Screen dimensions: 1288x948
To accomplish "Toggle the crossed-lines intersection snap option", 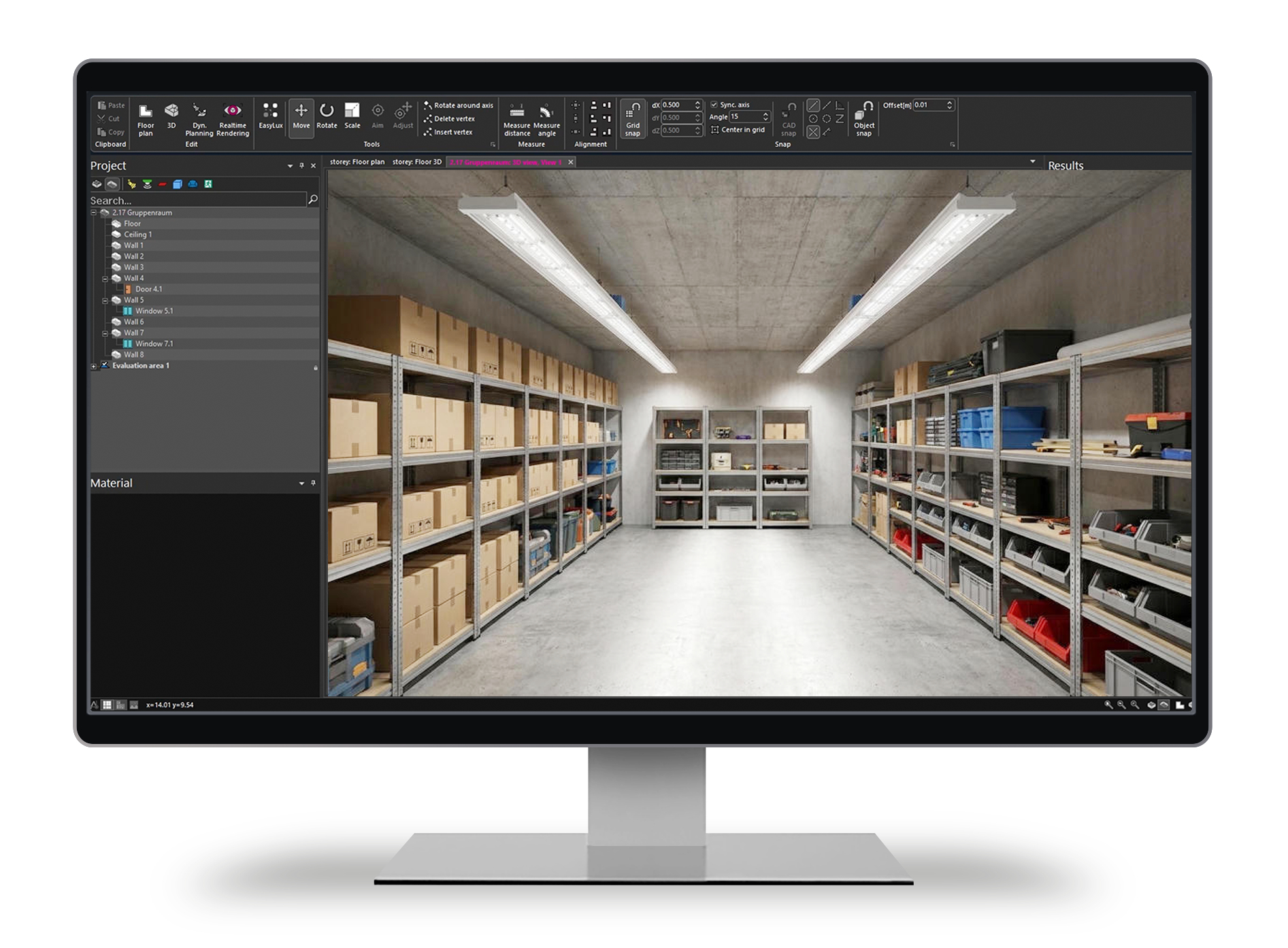I will click(813, 132).
